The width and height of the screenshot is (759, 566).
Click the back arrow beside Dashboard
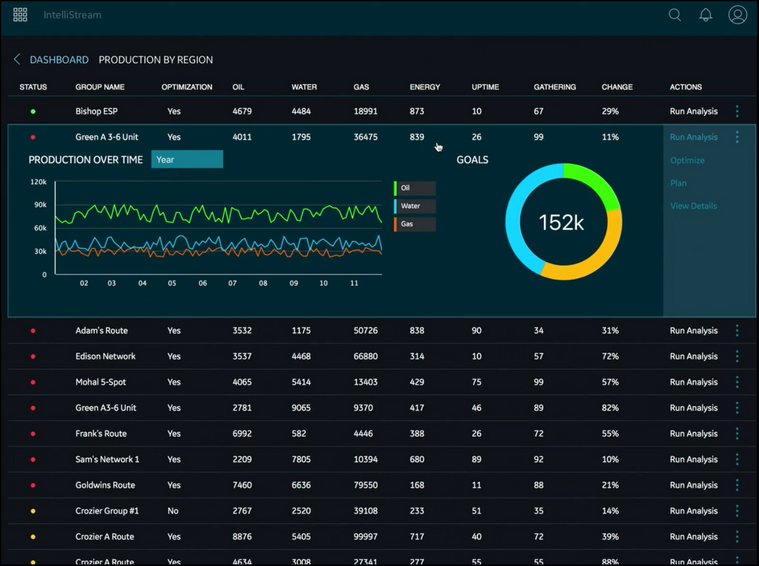coord(17,60)
